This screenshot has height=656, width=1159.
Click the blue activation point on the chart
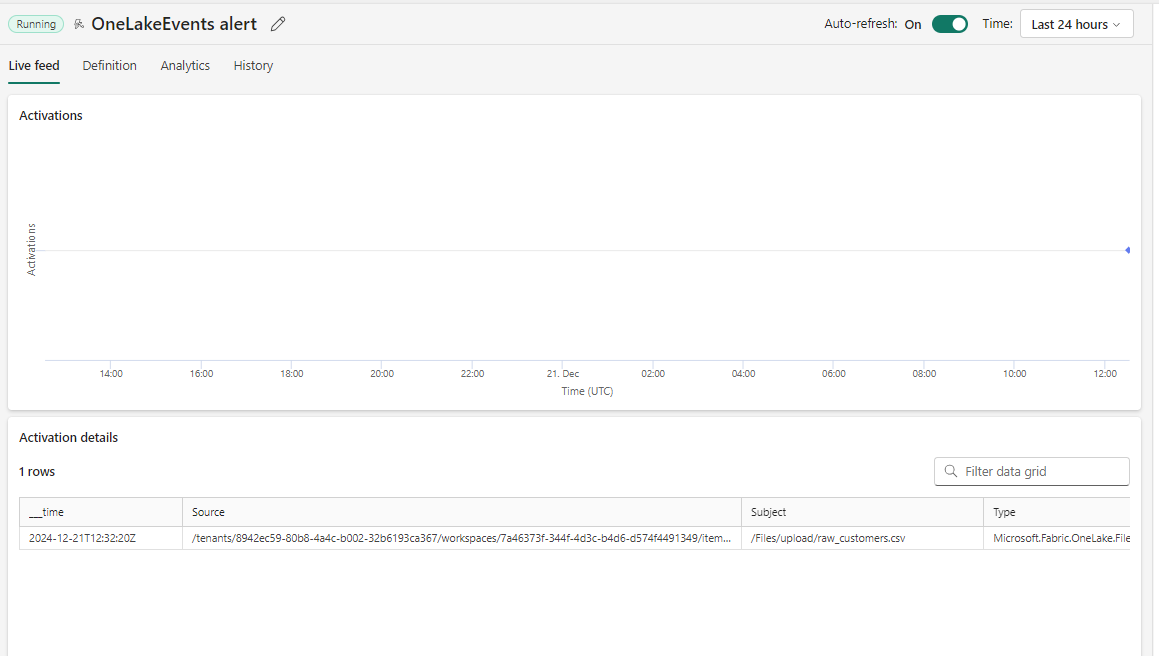pos(1127,251)
